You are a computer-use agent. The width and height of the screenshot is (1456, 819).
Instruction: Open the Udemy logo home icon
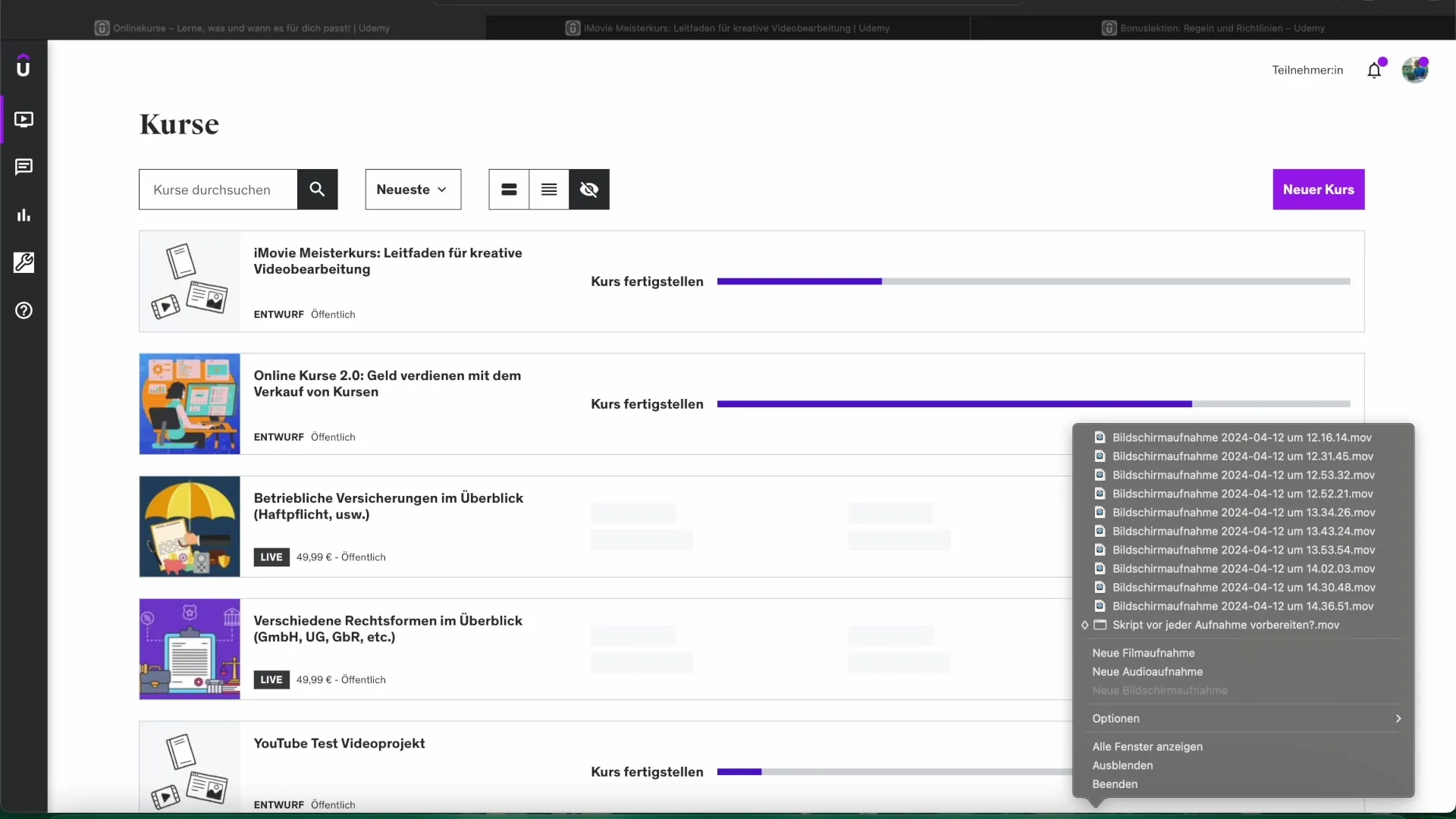(x=24, y=67)
